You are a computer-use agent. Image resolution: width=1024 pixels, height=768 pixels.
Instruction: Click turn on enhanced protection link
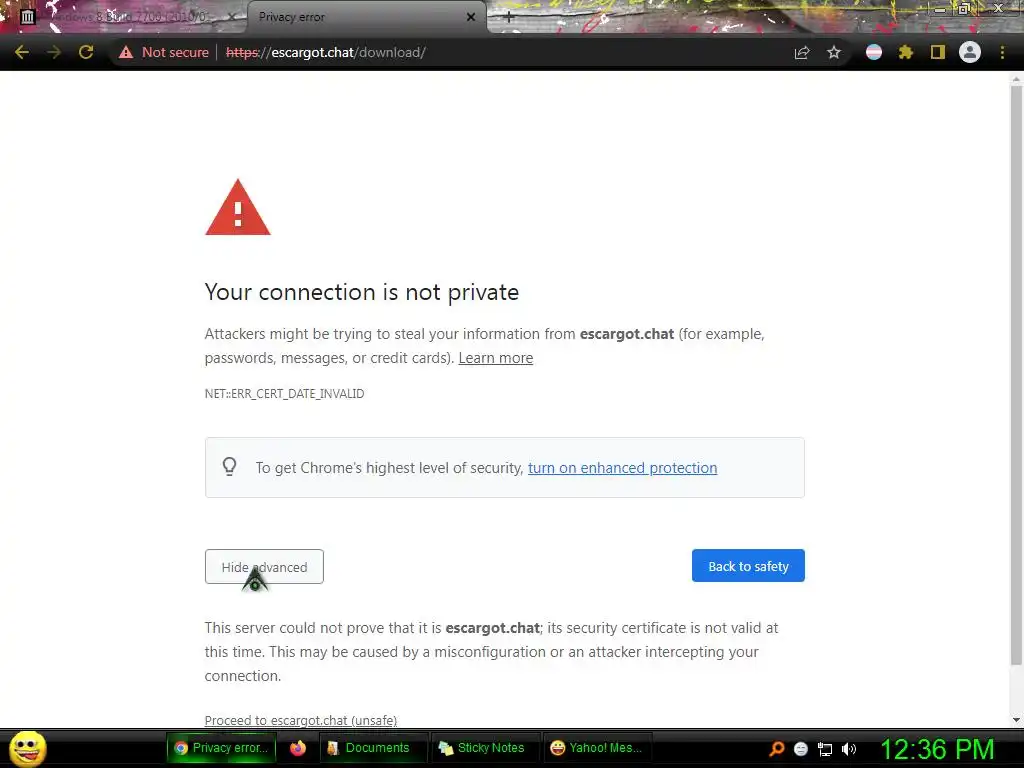click(622, 468)
